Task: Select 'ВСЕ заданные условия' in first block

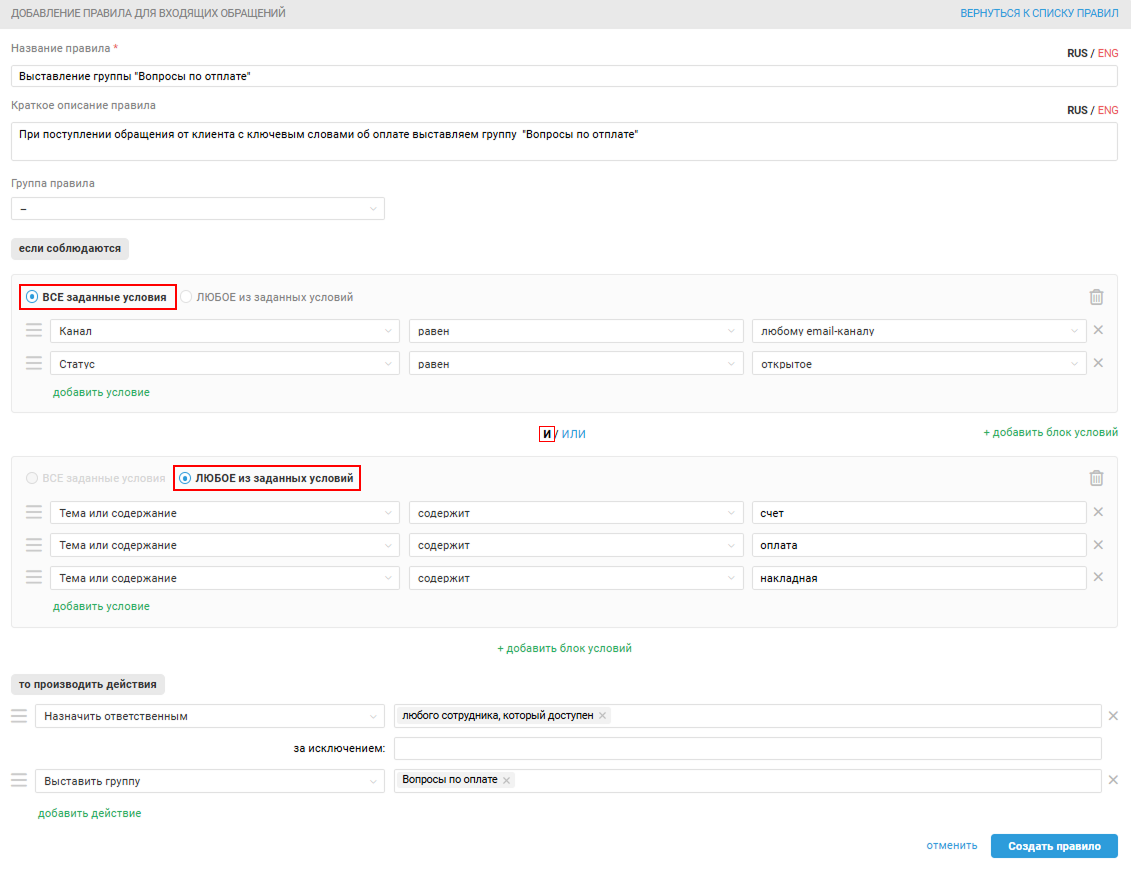Action: [32, 297]
